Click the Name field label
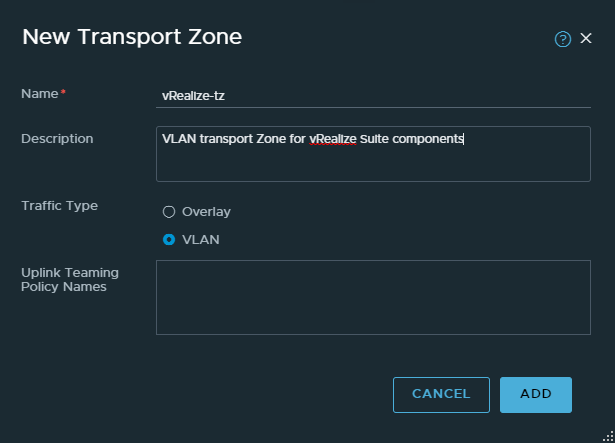Screen dimensions: 615x443 (40, 93)
